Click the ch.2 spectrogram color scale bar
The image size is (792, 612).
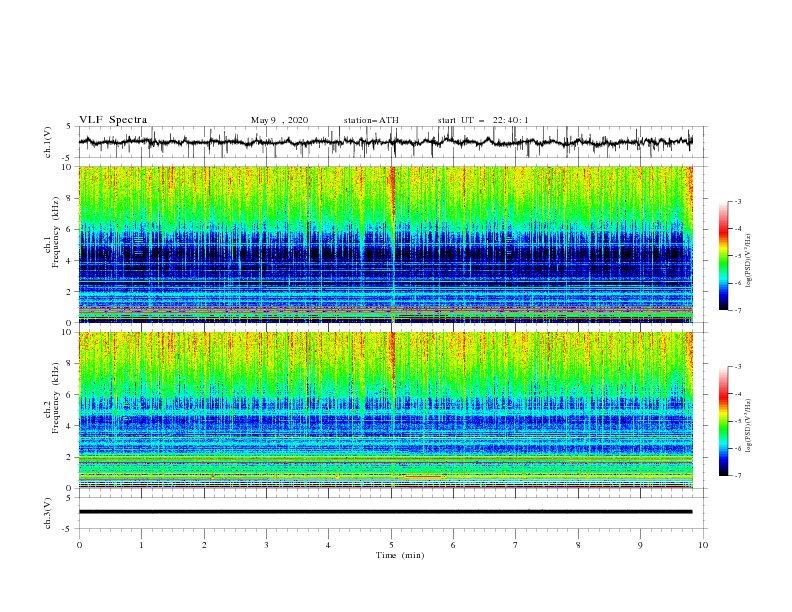[x=723, y=421]
